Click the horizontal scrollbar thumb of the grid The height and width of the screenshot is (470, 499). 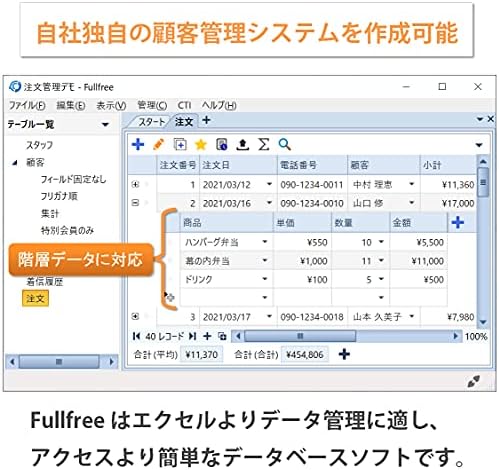300,336
